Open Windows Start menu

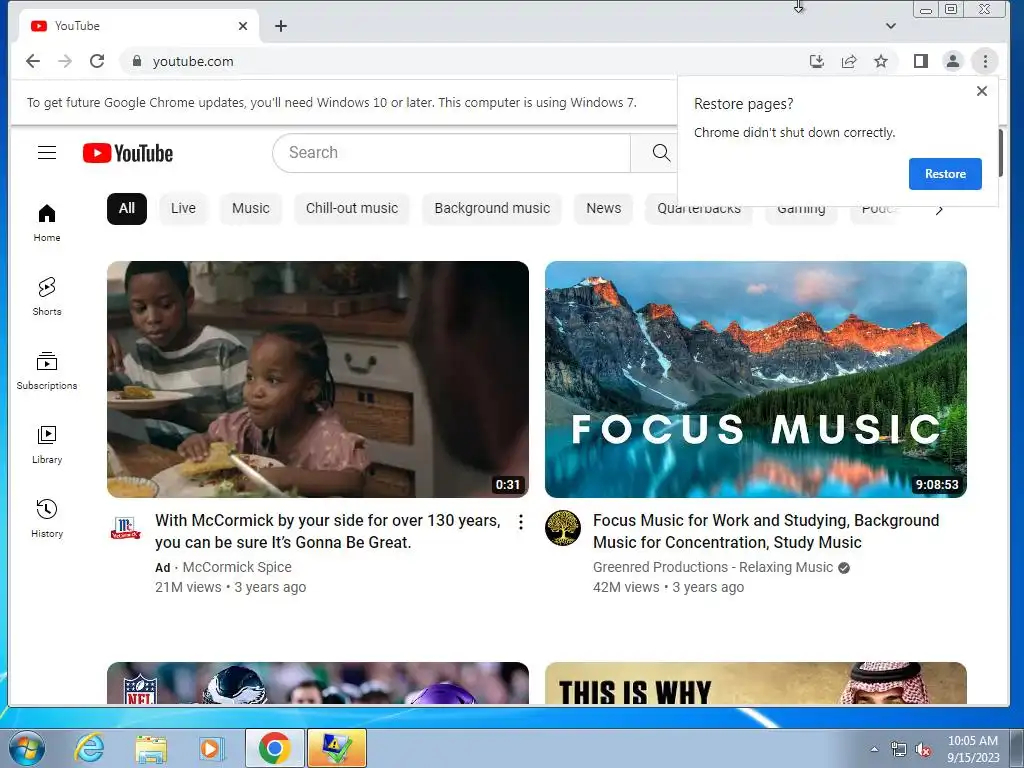pos(26,748)
